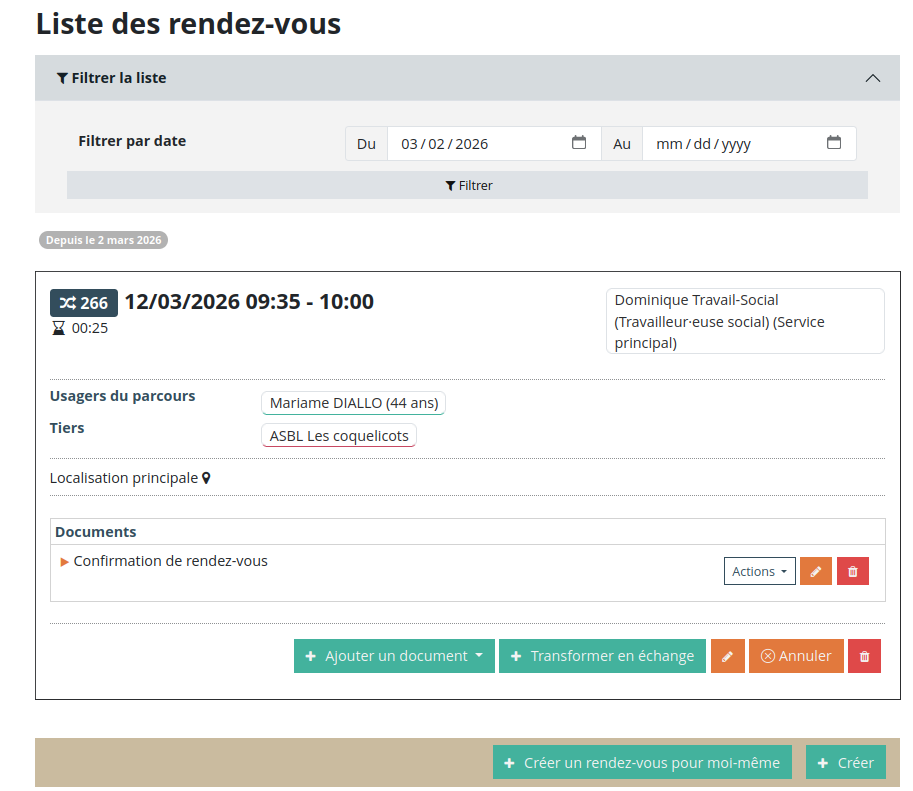Open the Actions dropdown
The width and height of the screenshot is (913, 791).
(759, 571)
